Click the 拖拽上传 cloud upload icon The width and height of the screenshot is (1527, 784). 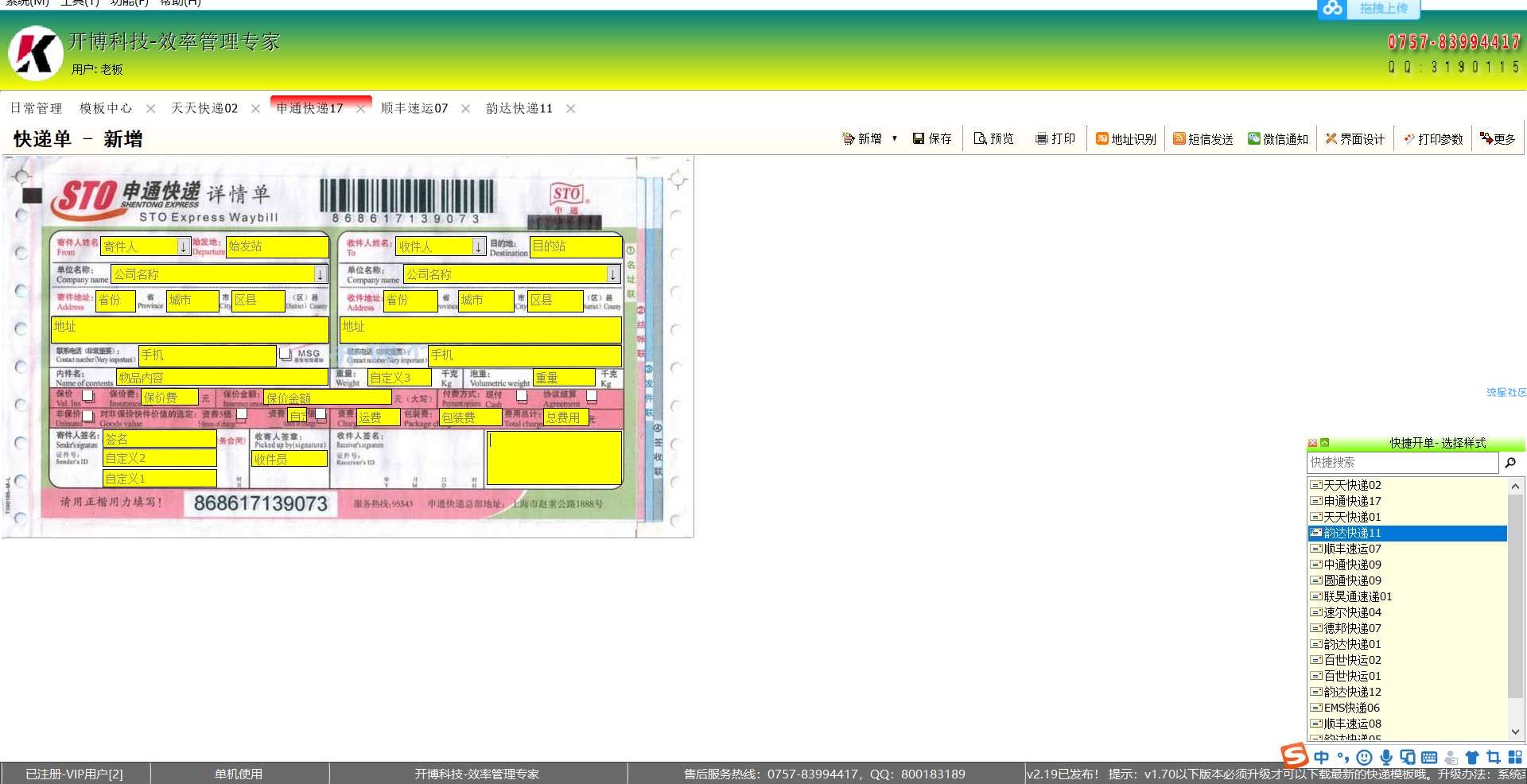click(1333, 9)
